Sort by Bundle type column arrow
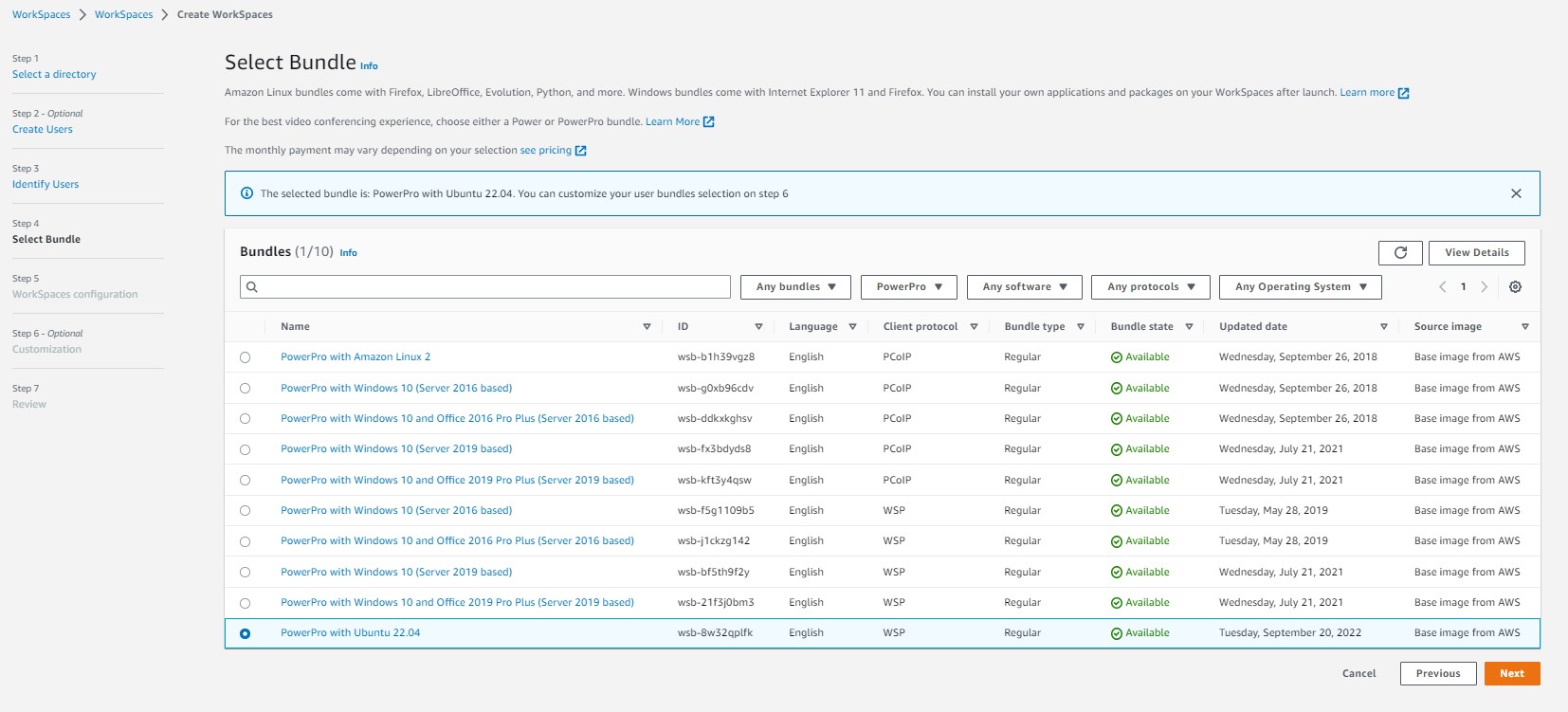 1080,326
